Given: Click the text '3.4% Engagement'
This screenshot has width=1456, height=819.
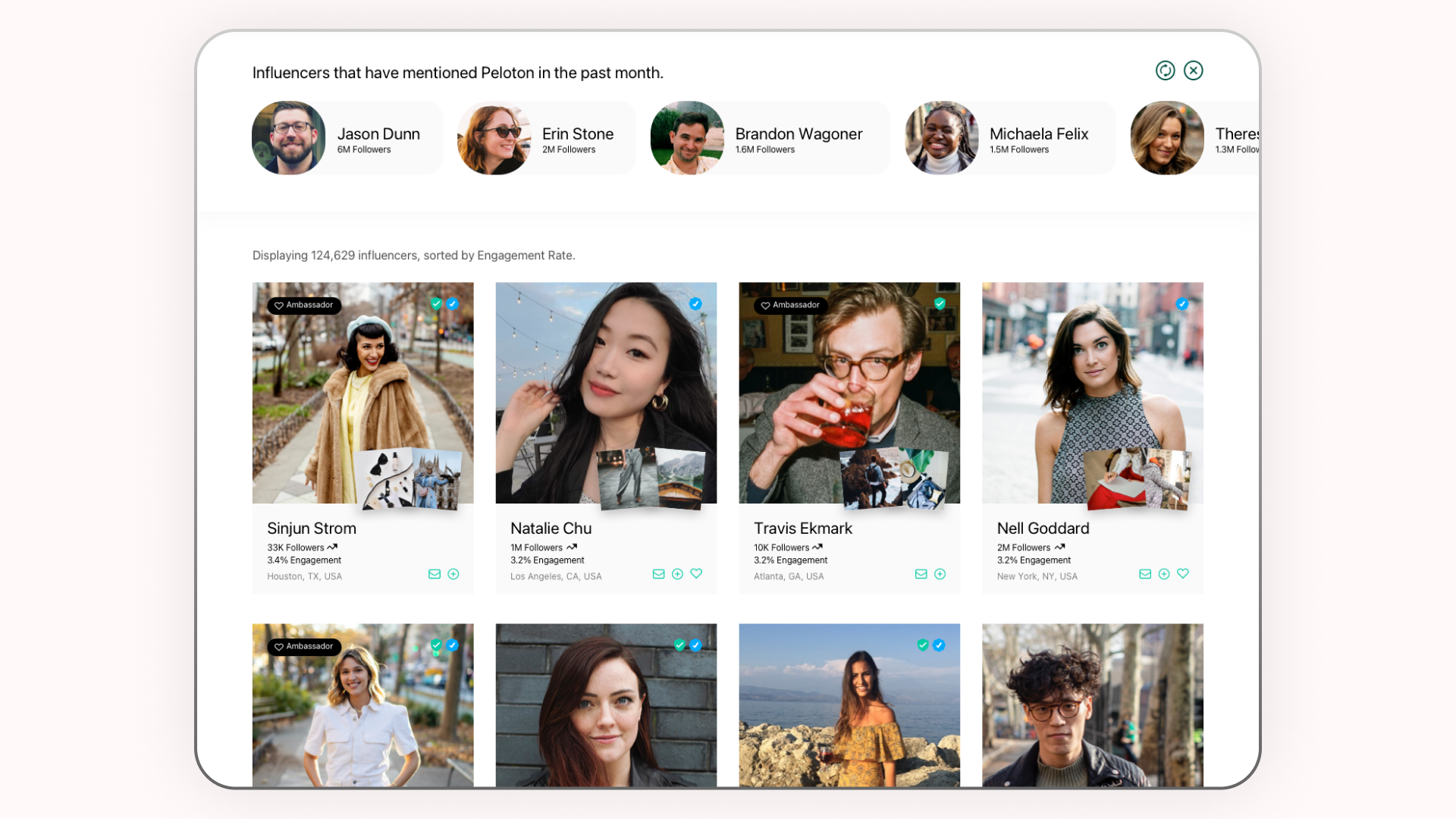Looking at the screenshot, I should coord(304,560).
